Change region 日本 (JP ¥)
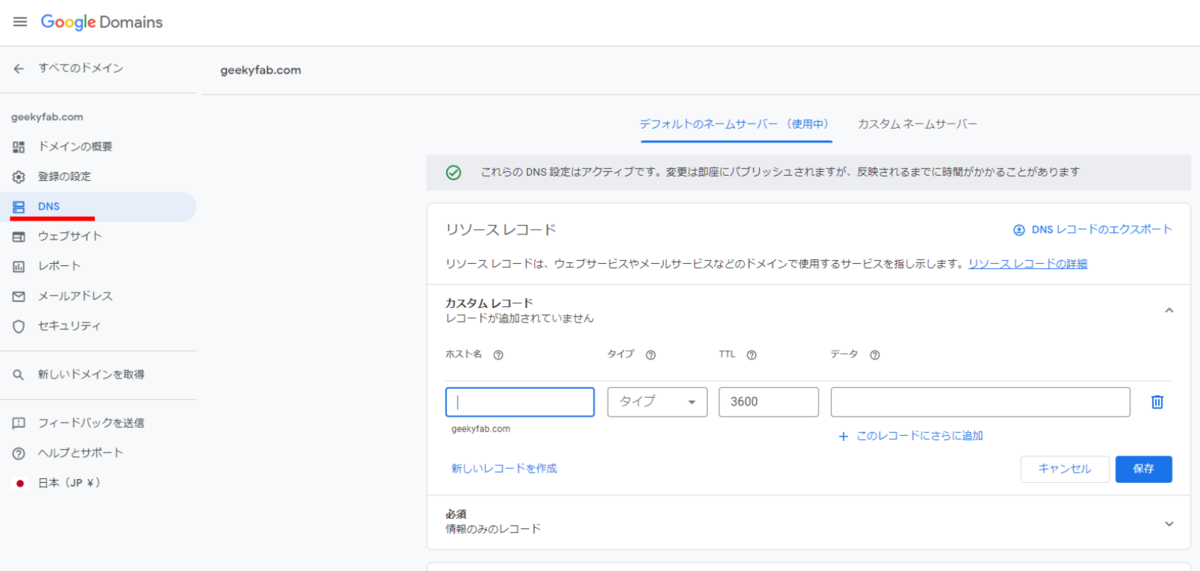This screenshot has height=571, width=1200. [x=69, y=483]
